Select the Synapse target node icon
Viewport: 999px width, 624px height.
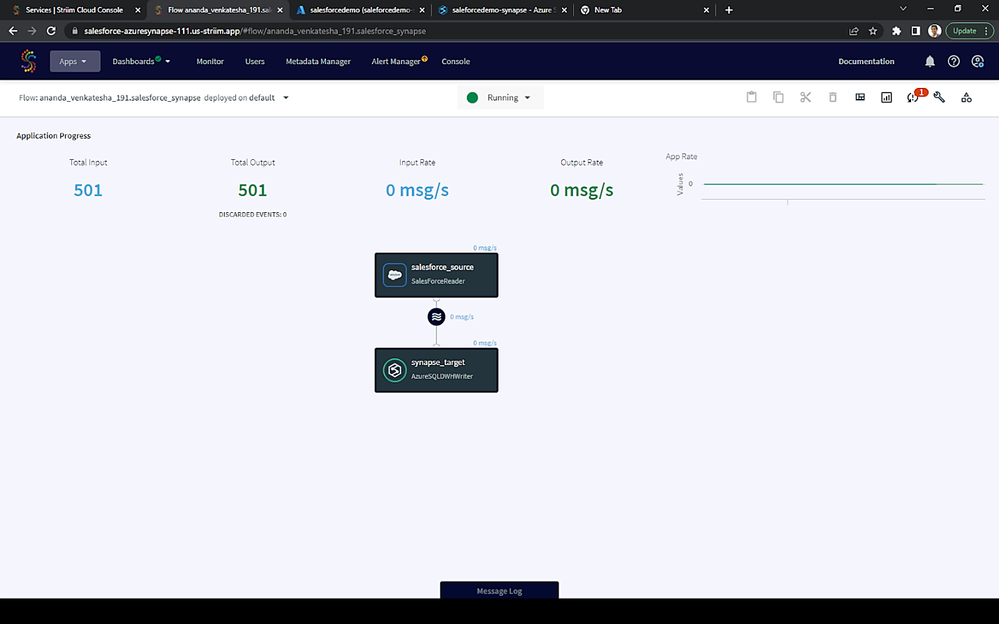(x=394, y=370)
